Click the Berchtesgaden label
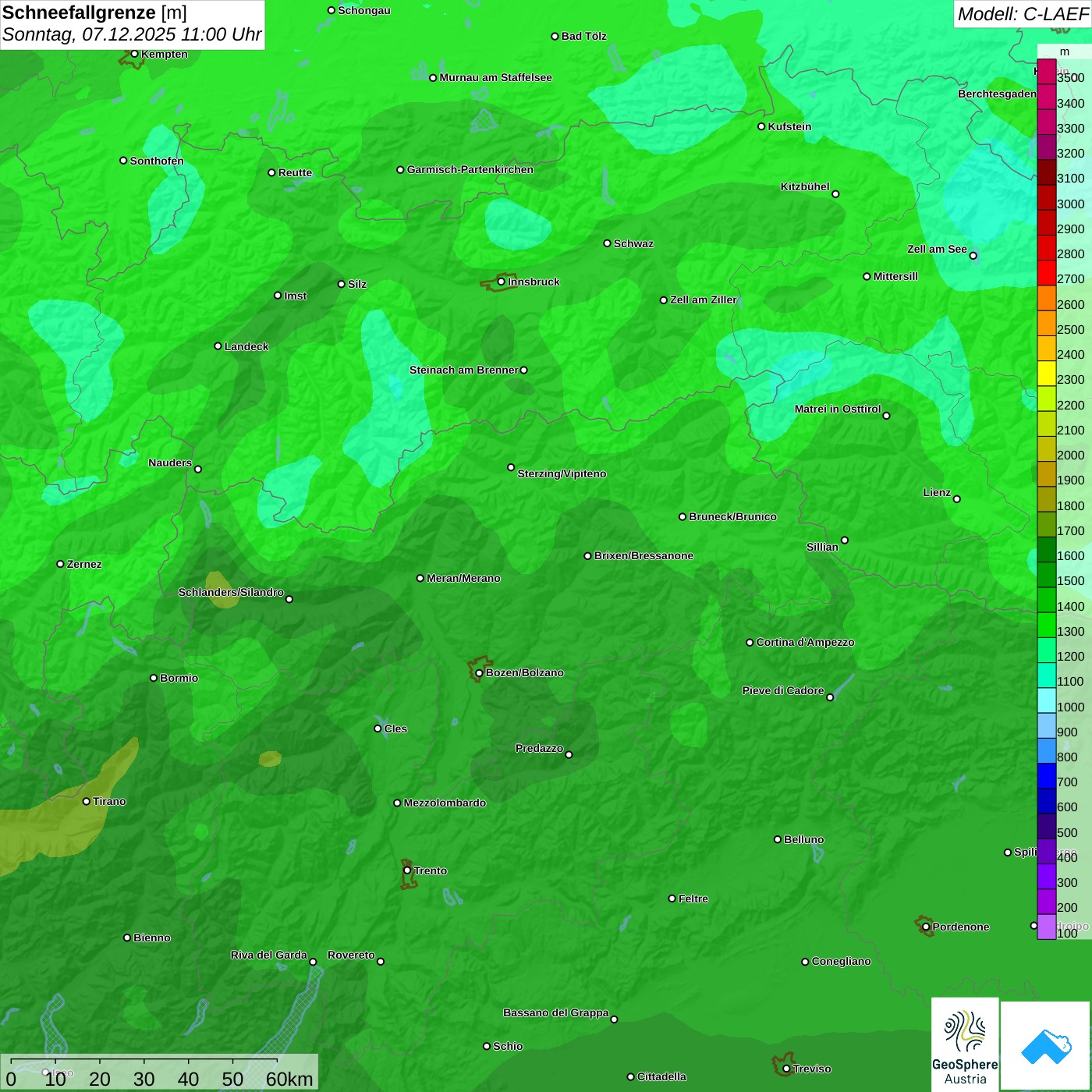The width and height of the screenshot is (1092, 1092). (x=998, y=94)
